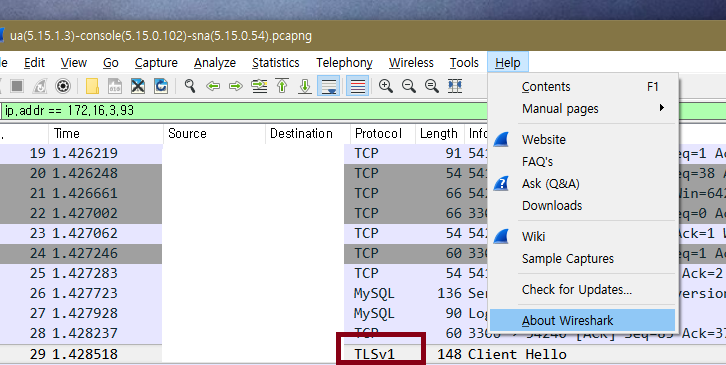Select packet row 22 at 1.427002
This screenshot has height=365, width=726.
point(244,214)
